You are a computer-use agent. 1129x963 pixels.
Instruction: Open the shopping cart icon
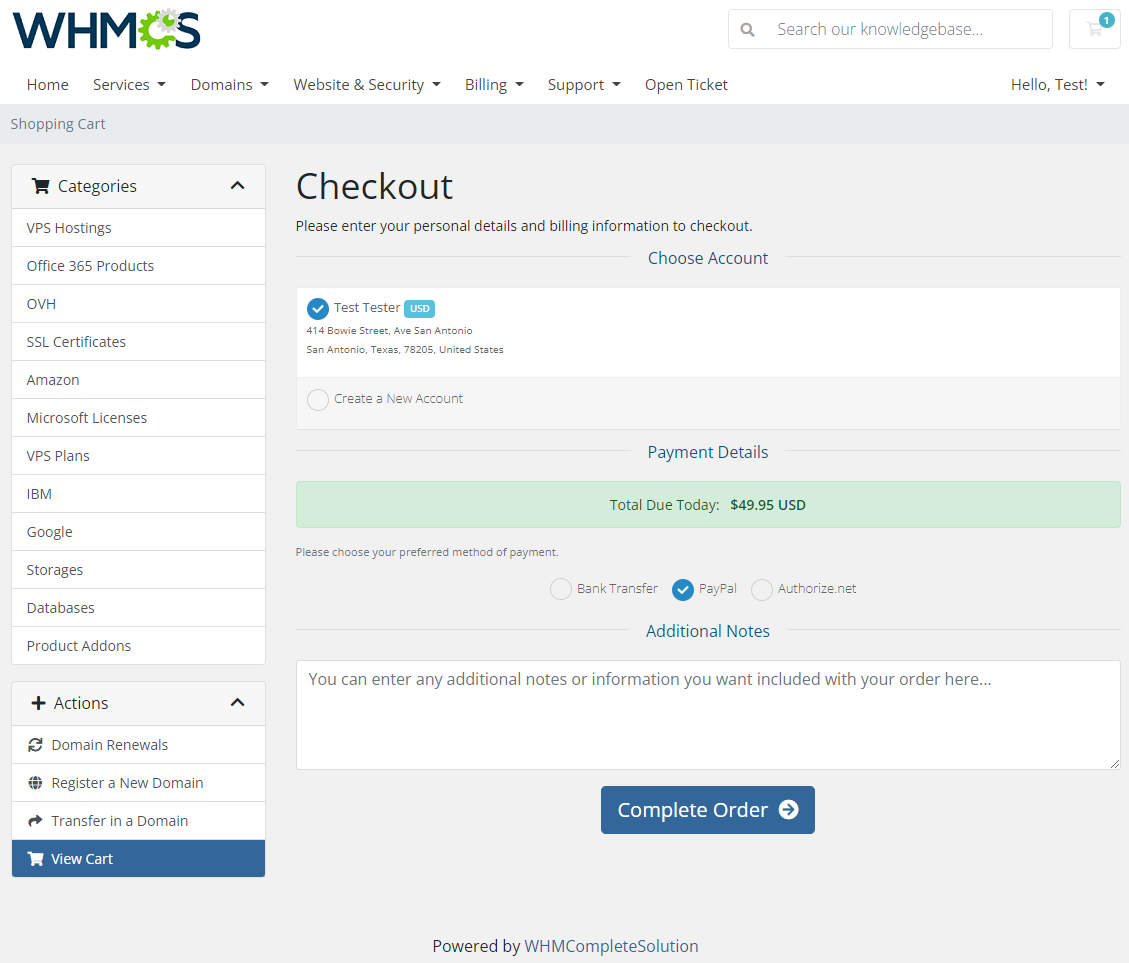coord(1094,29)
